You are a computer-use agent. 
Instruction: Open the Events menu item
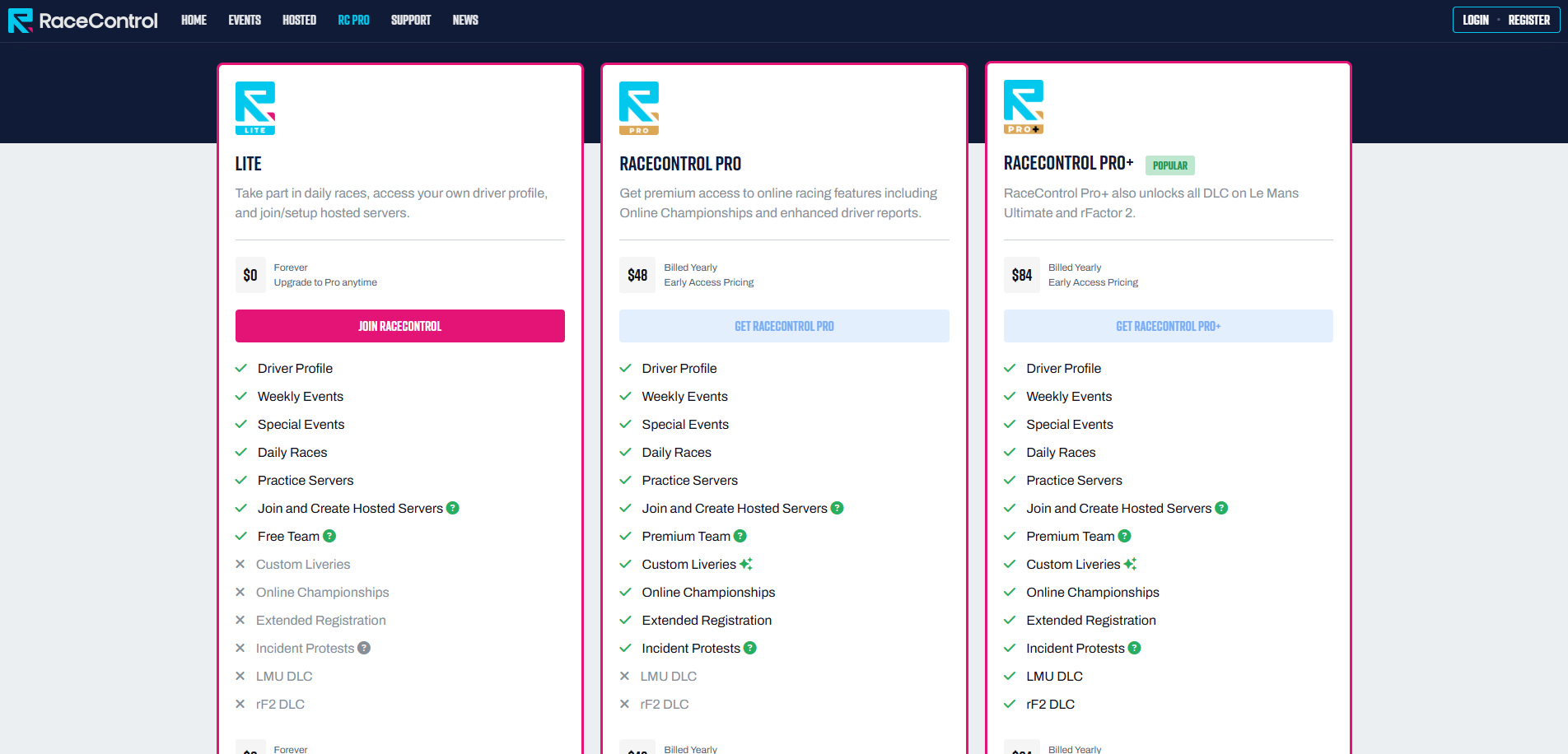[245, 20]
